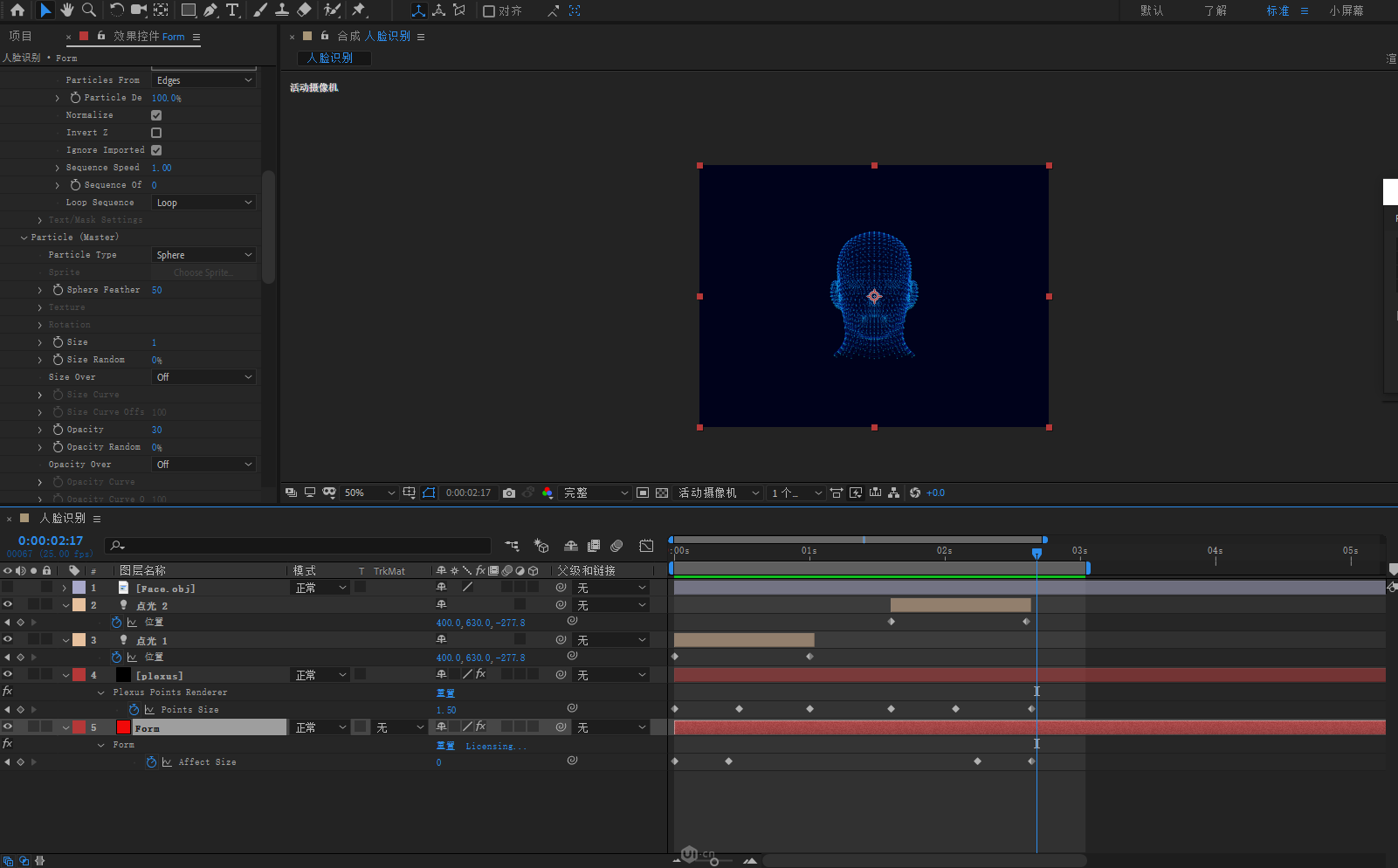
Task: Hide the plexus layer eye
Action: point(8,674)
